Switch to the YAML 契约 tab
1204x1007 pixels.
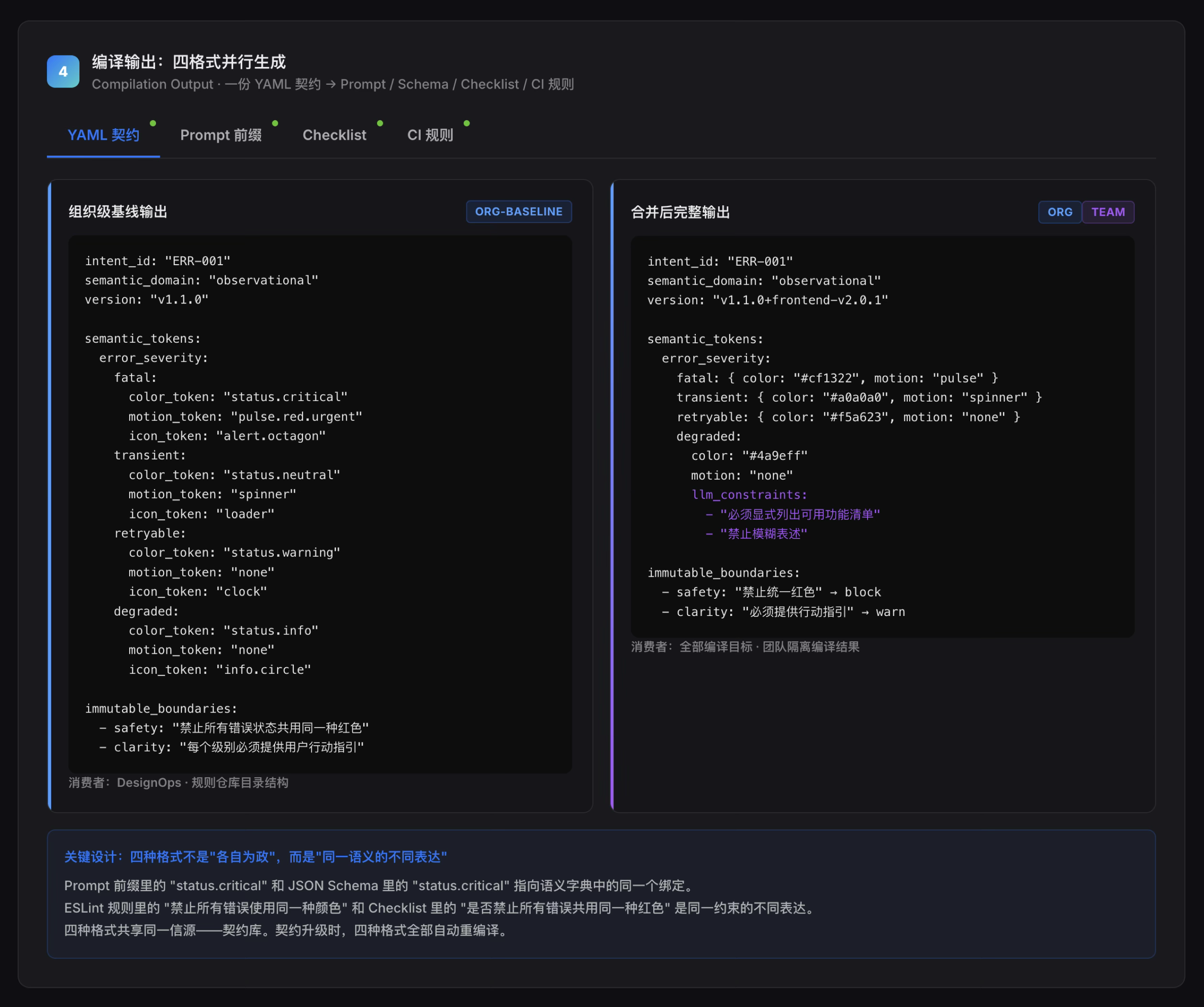[x=103, y=135]
